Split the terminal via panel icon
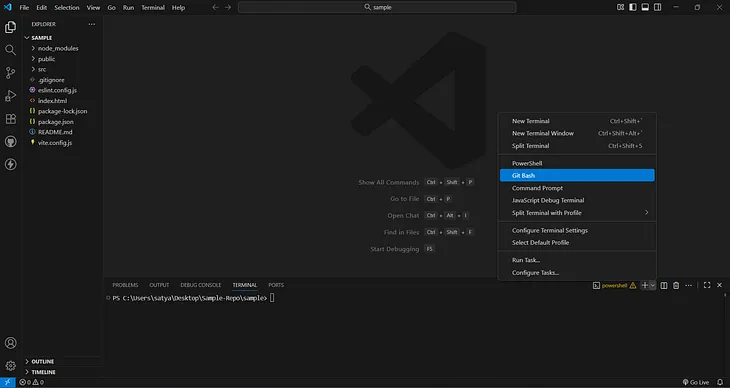 pos(664,286)
